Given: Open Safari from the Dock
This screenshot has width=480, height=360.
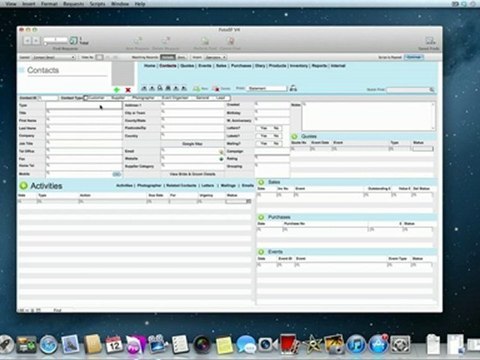Looking at the screenshot, I should point(49,345).
